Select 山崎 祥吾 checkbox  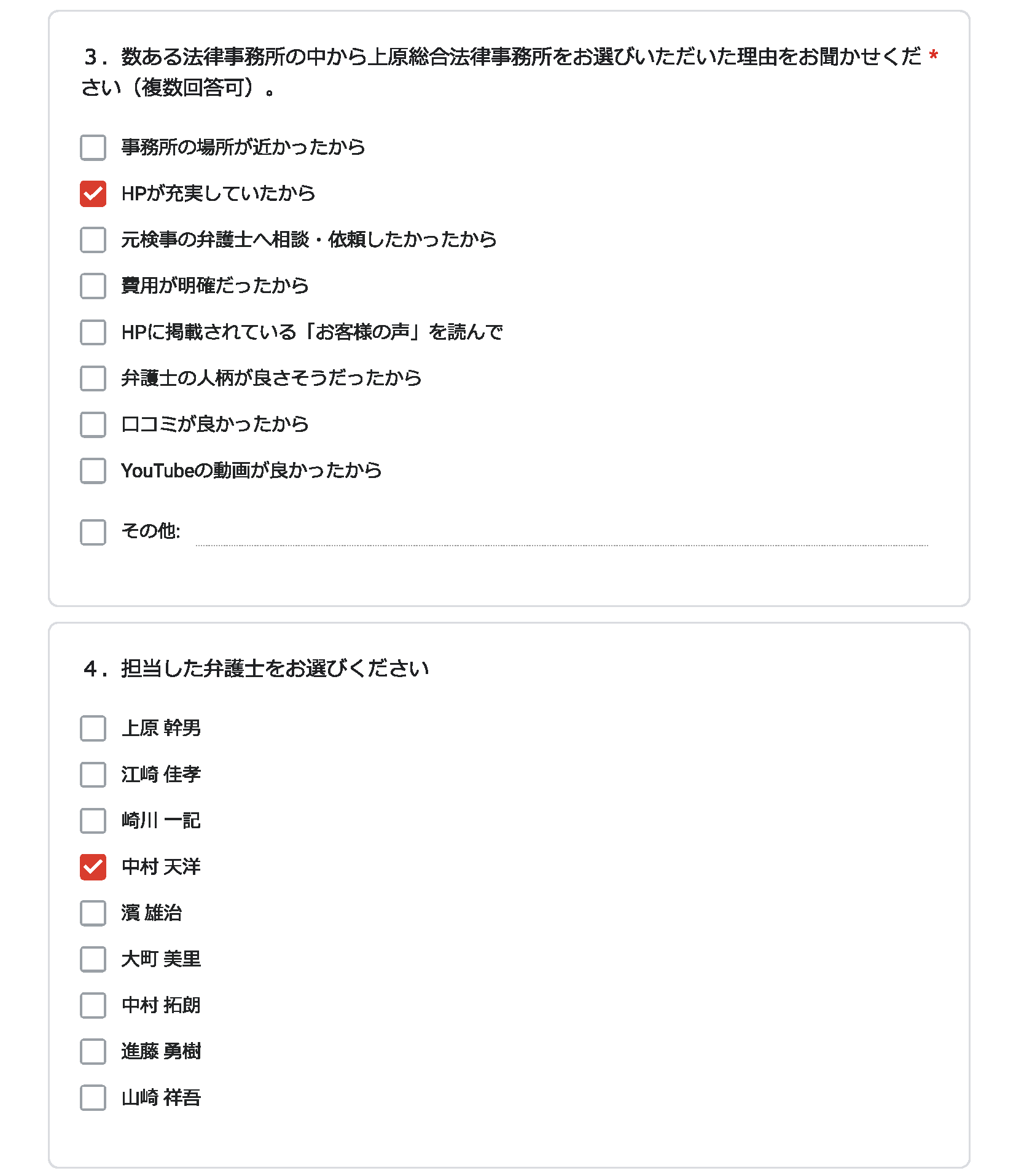[x=93, y=1097]
